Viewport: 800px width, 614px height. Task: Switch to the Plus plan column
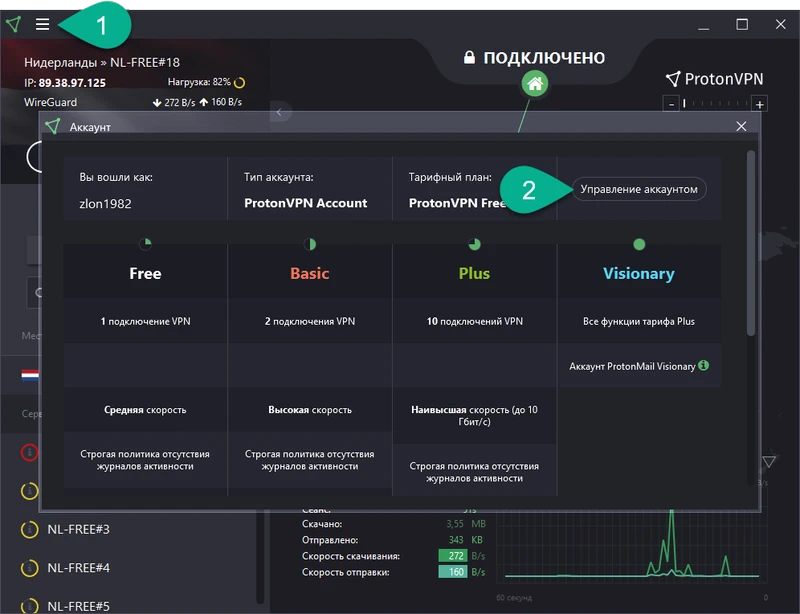[474, 272]
